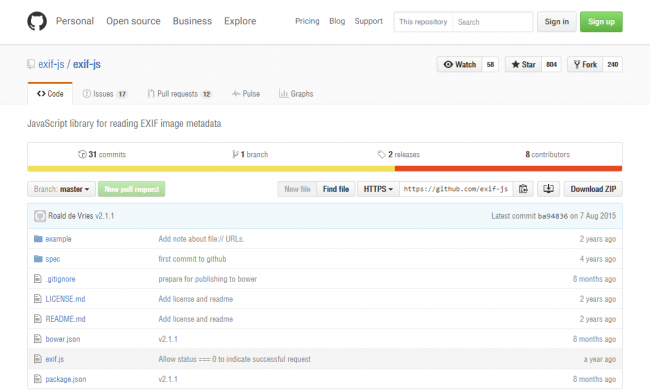Switch to the Pulse tab

246,94
